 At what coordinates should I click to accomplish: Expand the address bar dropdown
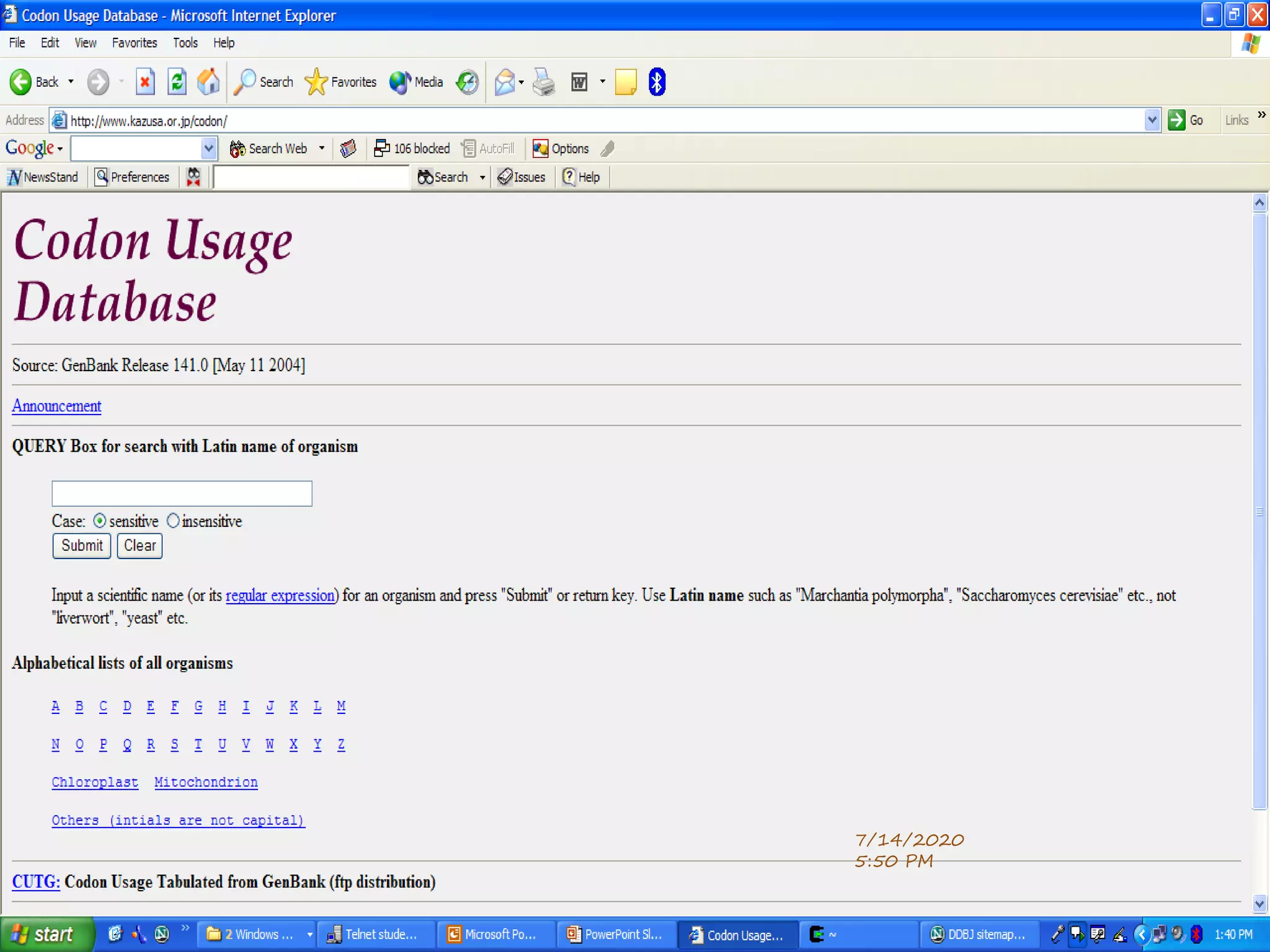[1152, 120]
